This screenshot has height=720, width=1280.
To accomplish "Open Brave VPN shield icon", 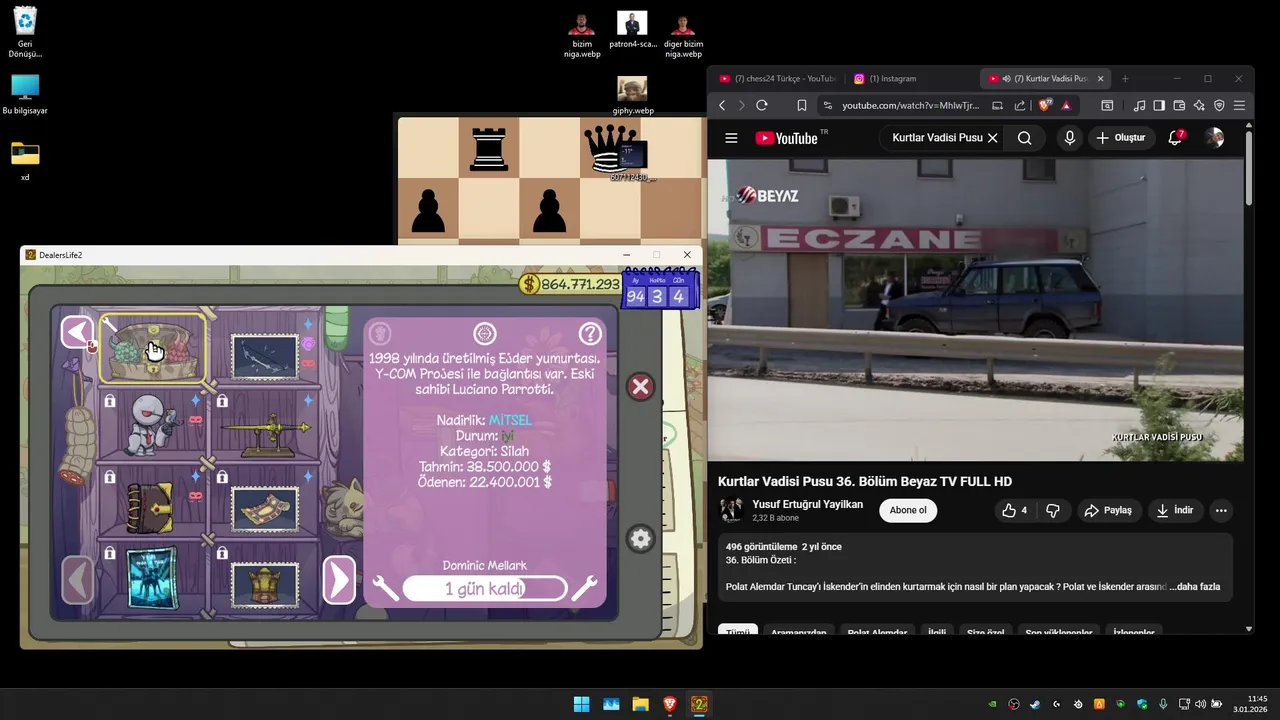I will tap(1219, 105).
